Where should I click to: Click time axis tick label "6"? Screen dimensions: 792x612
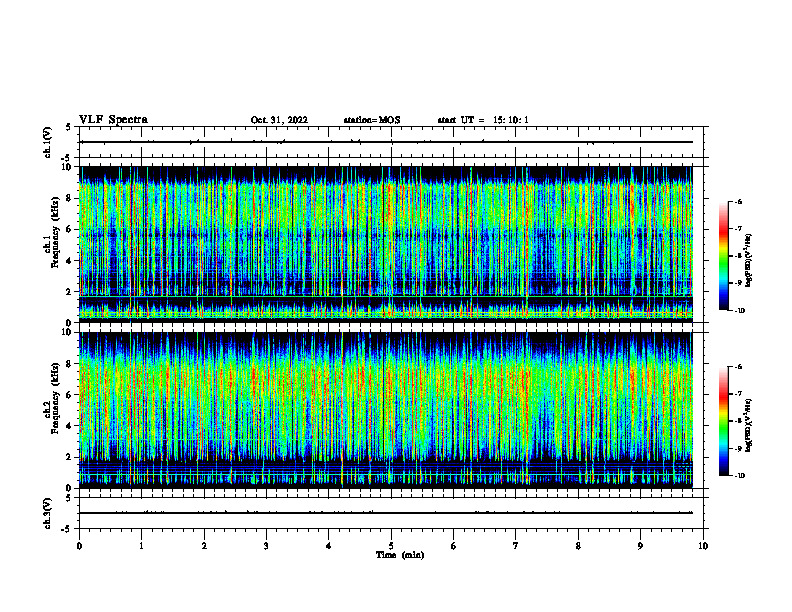tap(454, 546)
